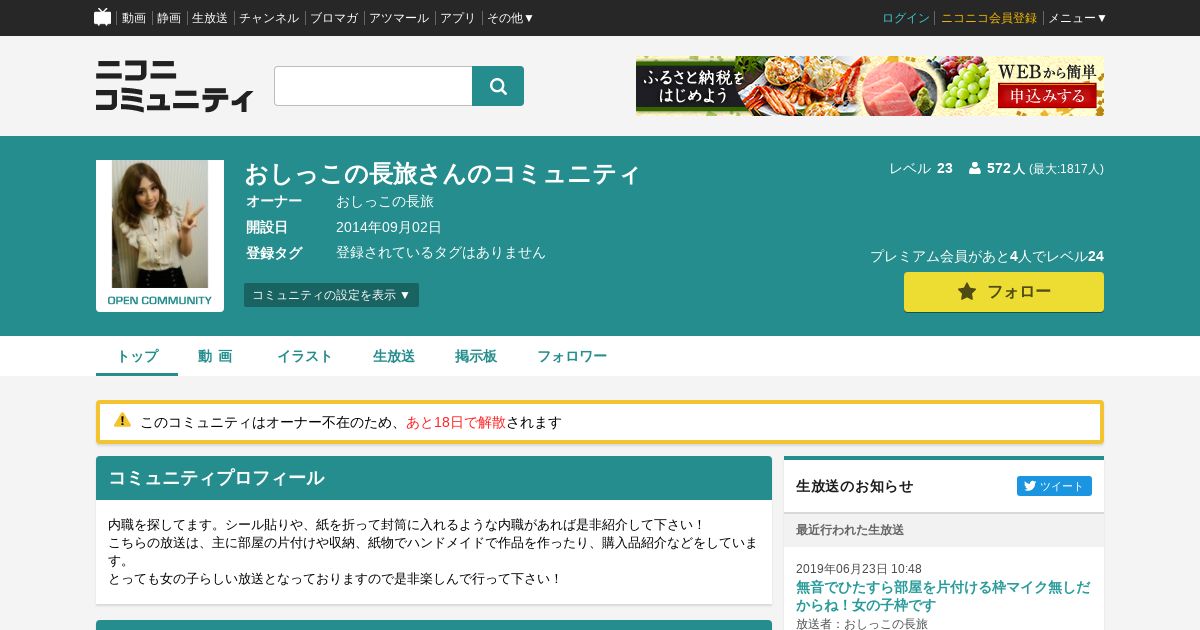1200x630 pixels.
Task: Click the ふるさと納税 banner advertisement
Action: 870,86
